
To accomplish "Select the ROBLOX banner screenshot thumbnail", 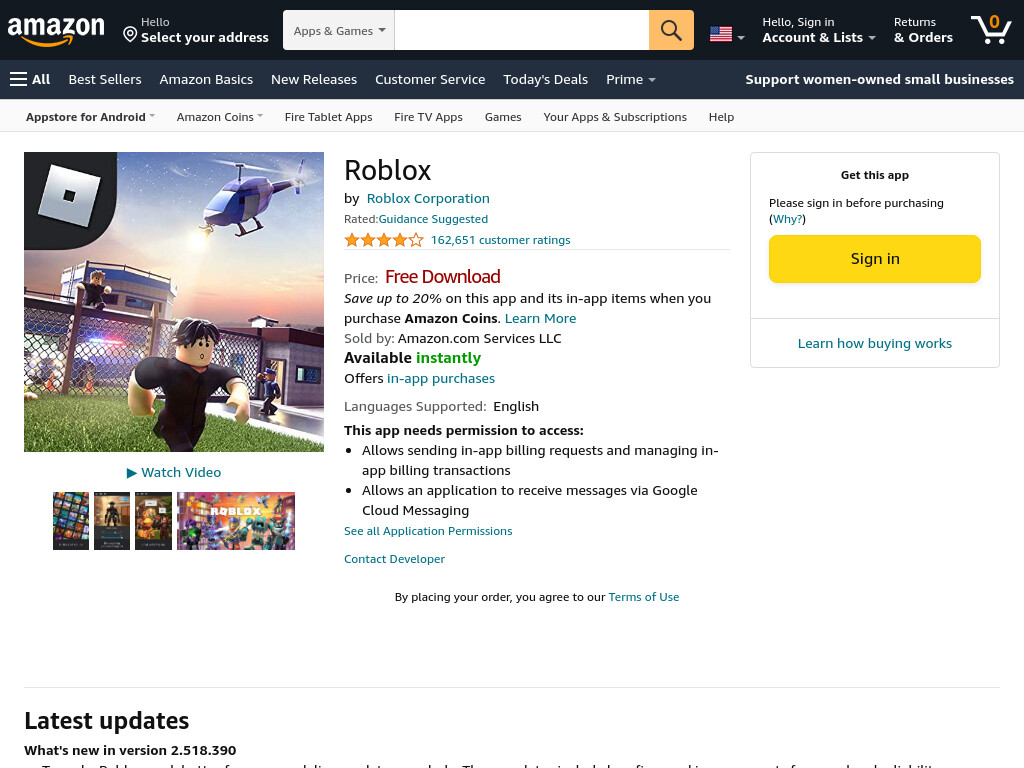I will [236, 521].
